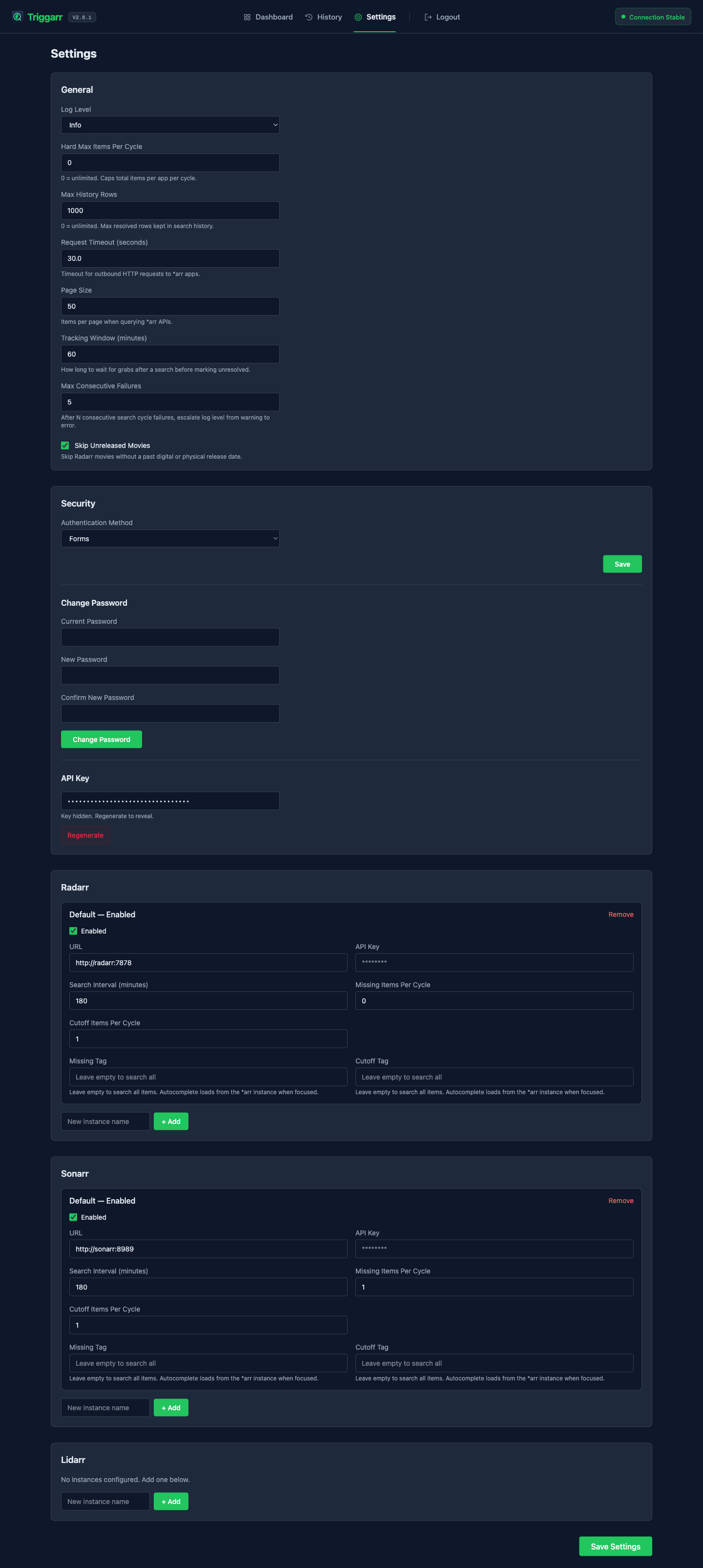Viewport: 703px width, 1568px height.
Task: Click the Max Consecutive Failures field
Action: point(170,402)
